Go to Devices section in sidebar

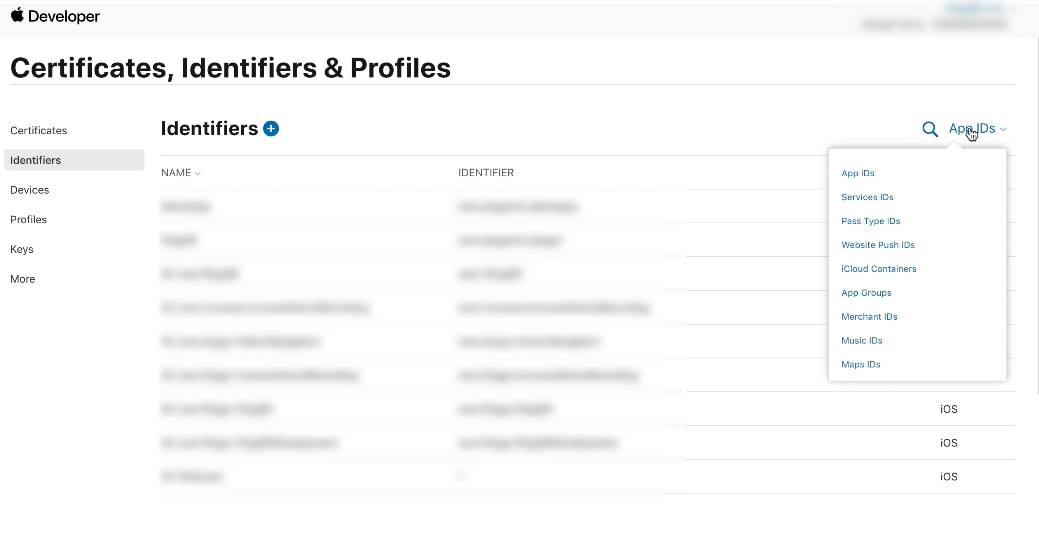29,190
